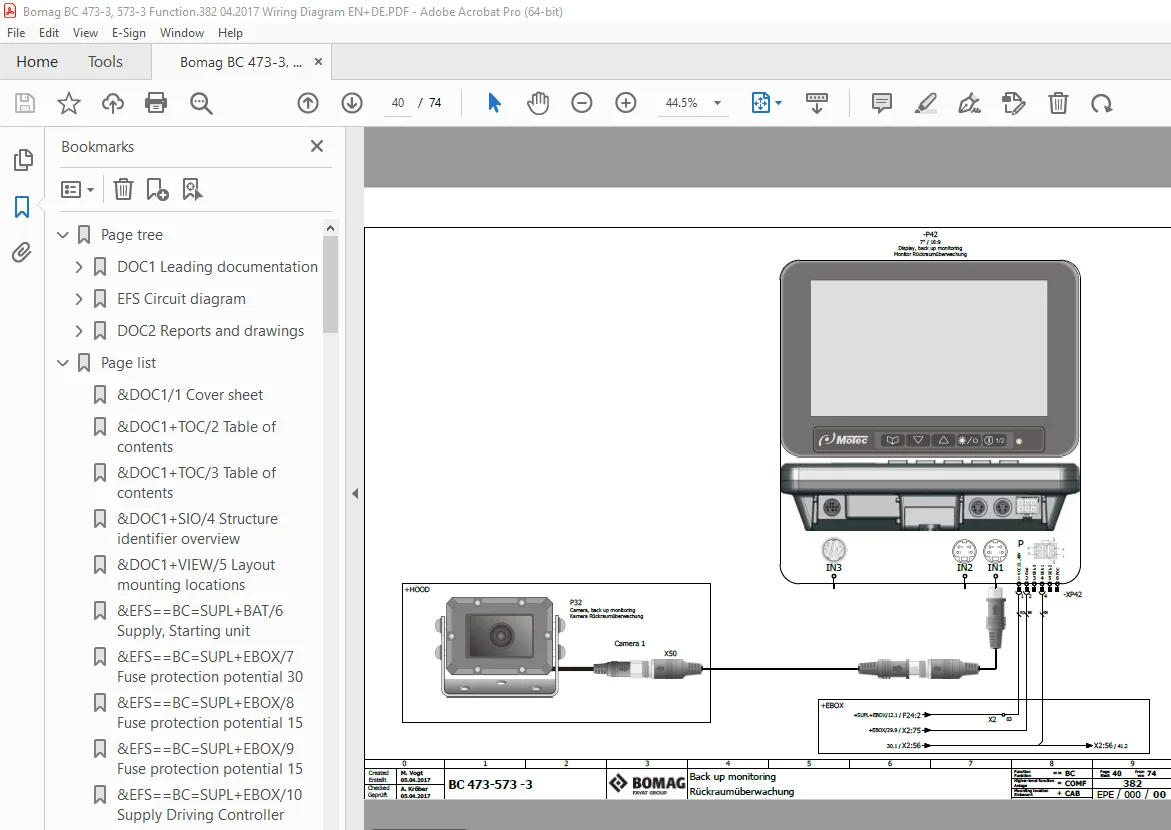Zoom in with the plus button
1171x830 pixels.
pyautogui.click(x=626, y=103)
